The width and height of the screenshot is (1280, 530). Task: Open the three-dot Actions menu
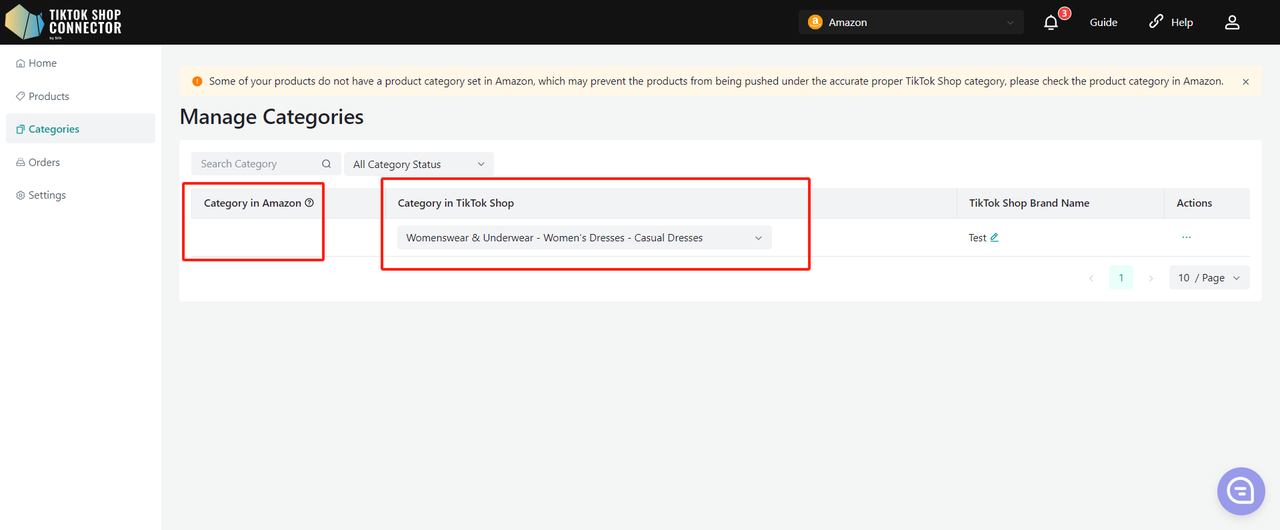pyautogui.click(x=1186, y=238)
